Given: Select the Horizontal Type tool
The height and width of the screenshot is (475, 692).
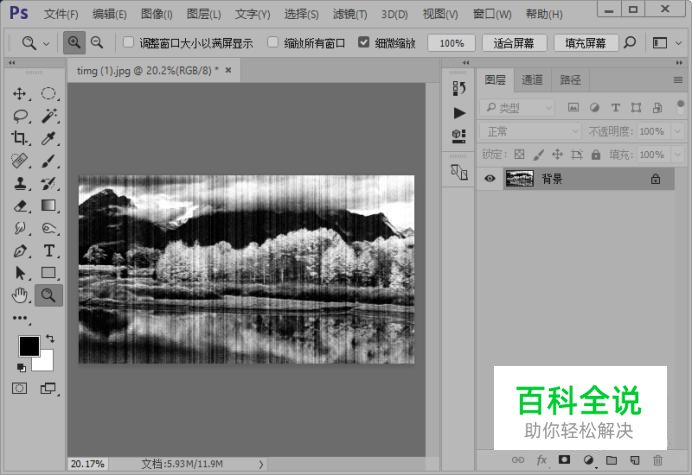Looking at the screenshot, I should (49, 251).
